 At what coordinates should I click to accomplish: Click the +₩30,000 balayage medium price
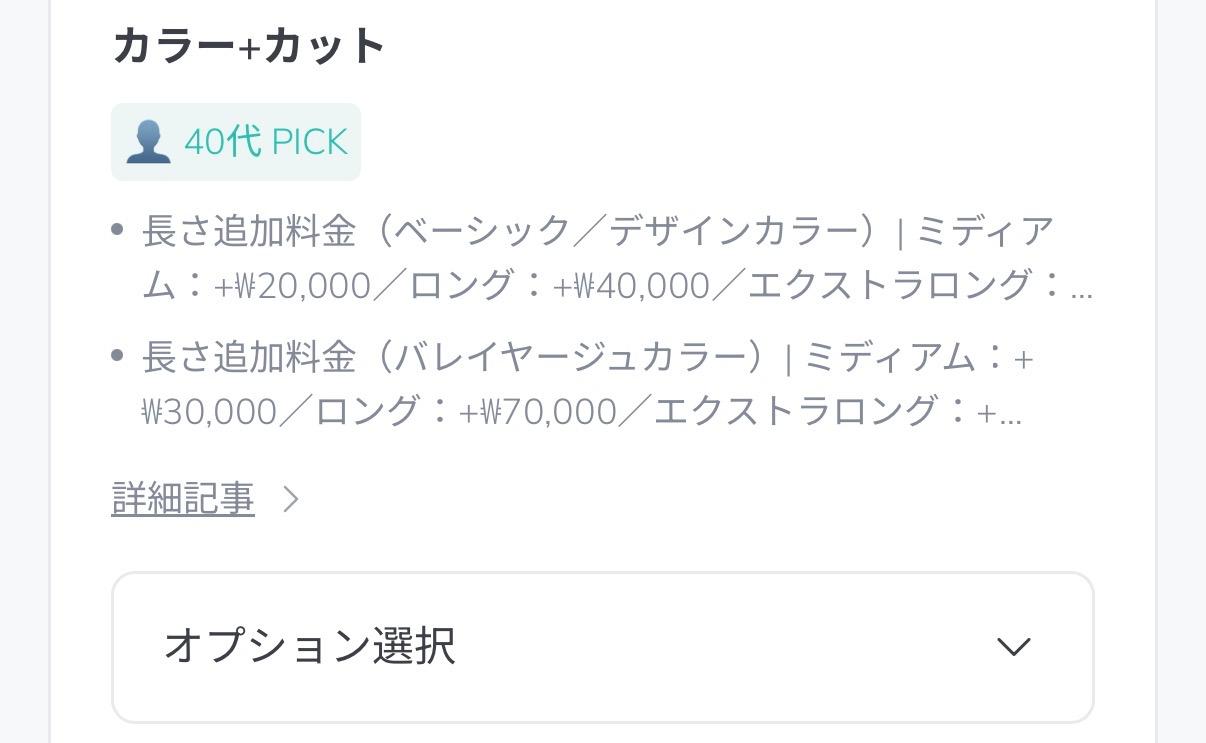coord(209,412)
